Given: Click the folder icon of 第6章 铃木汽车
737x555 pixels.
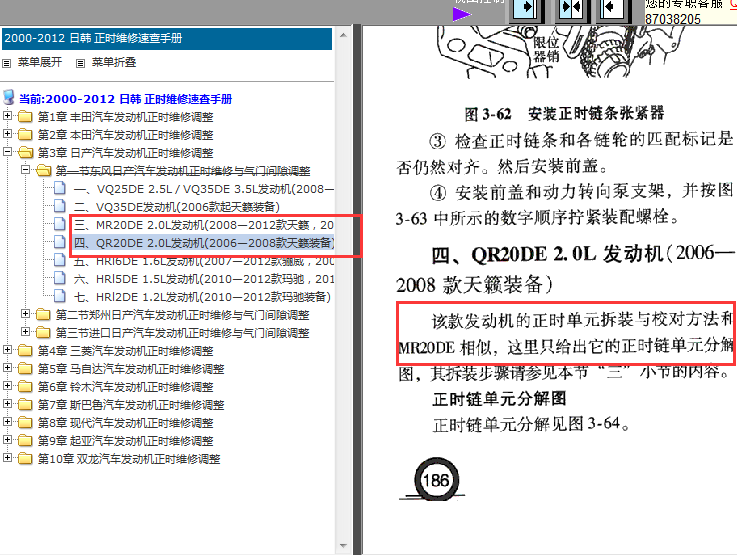Looking at the screenshot, I should pos(25,386).
